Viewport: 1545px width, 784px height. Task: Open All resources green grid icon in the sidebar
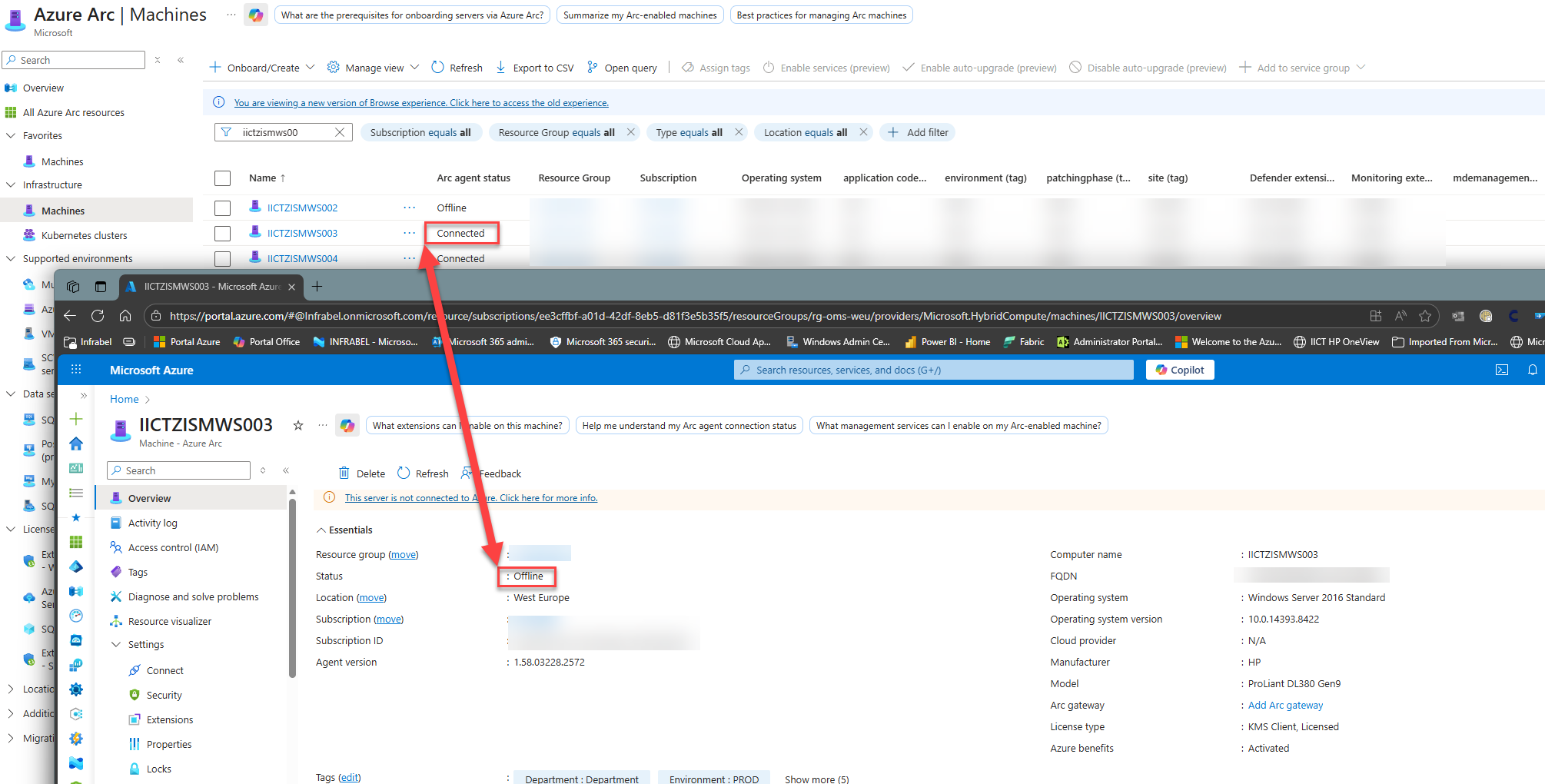coord(76,542)
